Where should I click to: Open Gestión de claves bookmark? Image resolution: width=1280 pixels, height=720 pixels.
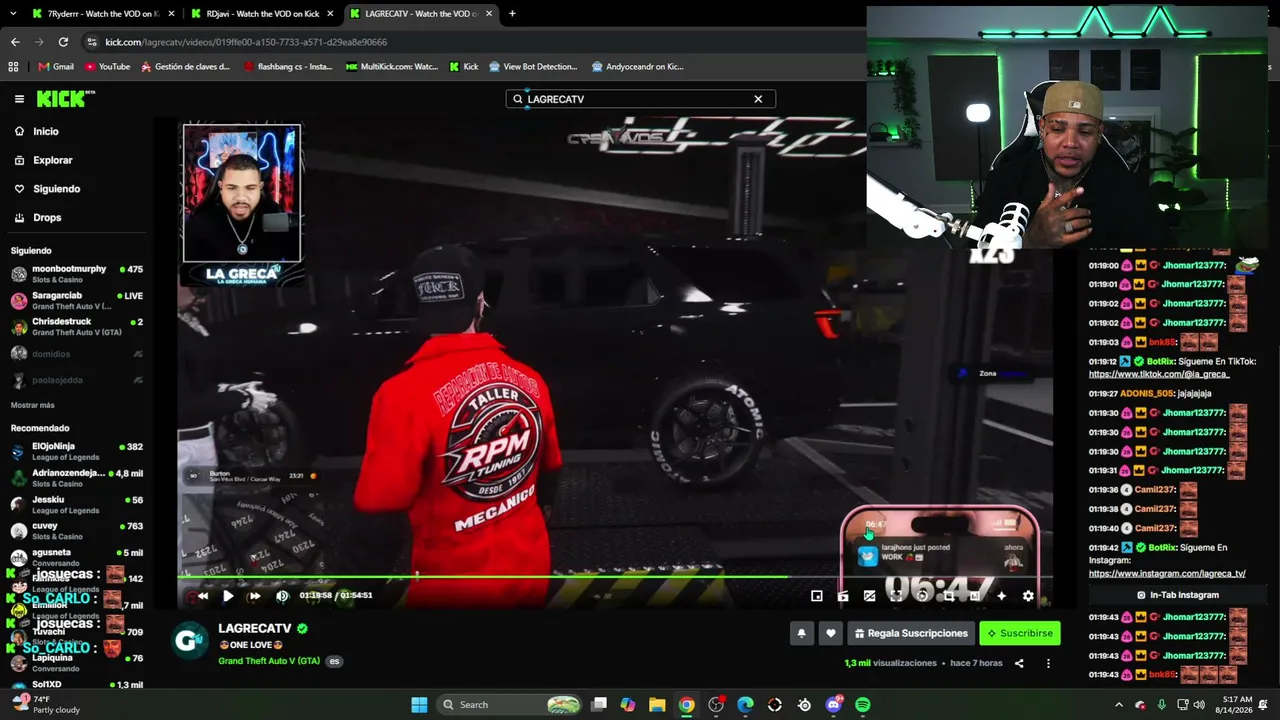pyautogui.click(x=186, y=67)
